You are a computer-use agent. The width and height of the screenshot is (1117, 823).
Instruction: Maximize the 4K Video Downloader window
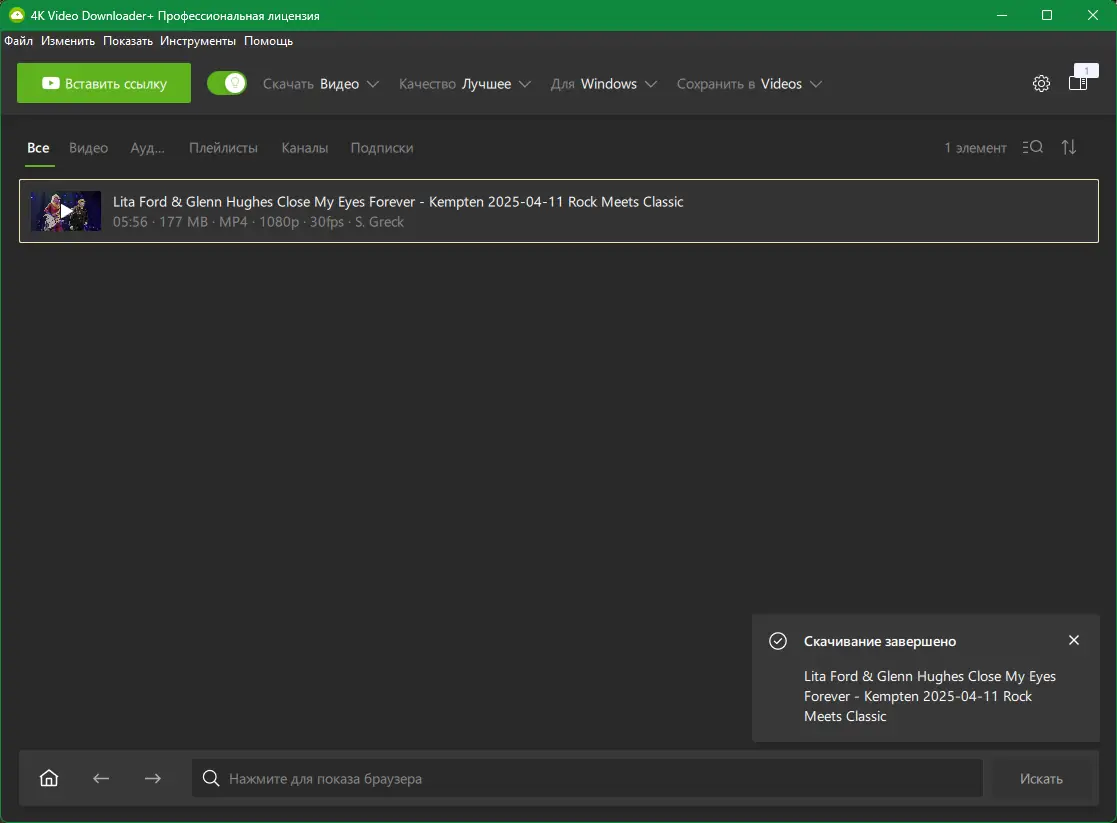pyautogui.click(x=1046, y=15)
